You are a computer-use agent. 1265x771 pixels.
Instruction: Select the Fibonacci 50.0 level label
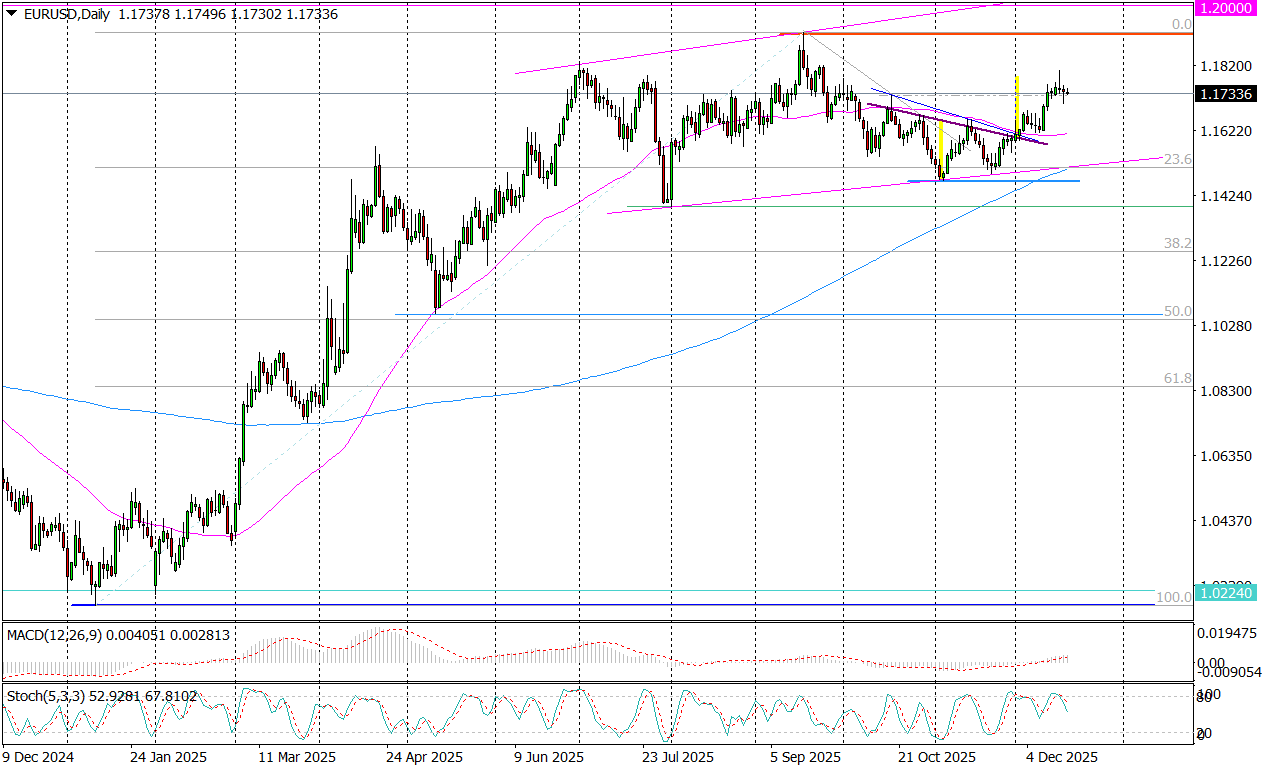click(1178, 312)
